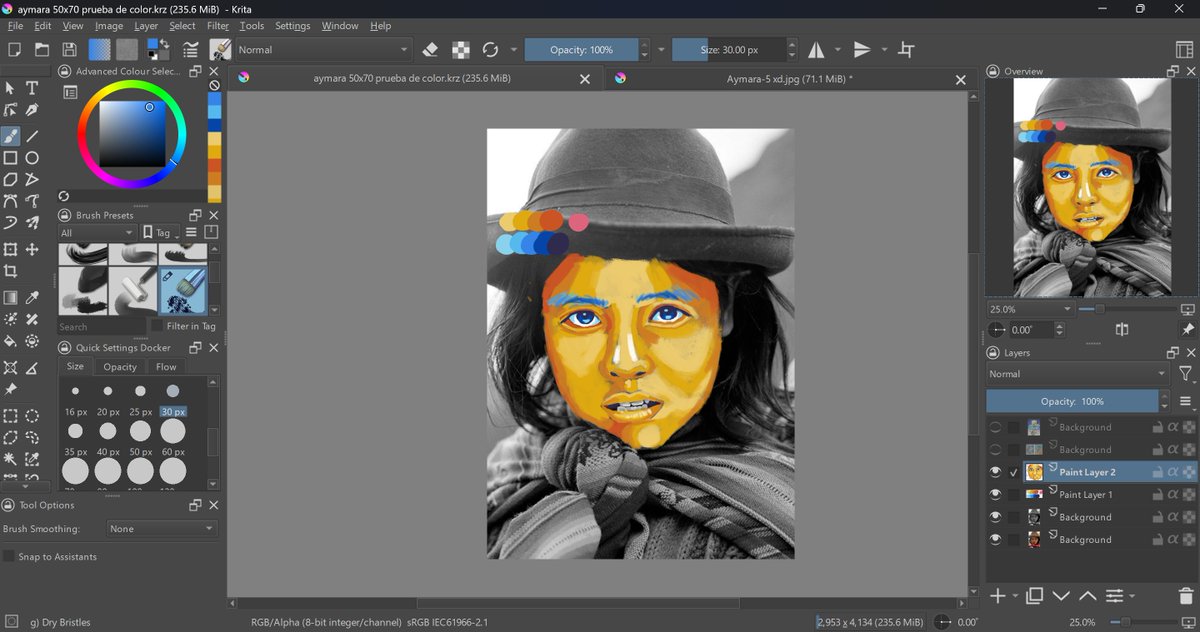Open the brush preset tag filter All dropdown
The image size is (1200, 632).
point(97,233)
